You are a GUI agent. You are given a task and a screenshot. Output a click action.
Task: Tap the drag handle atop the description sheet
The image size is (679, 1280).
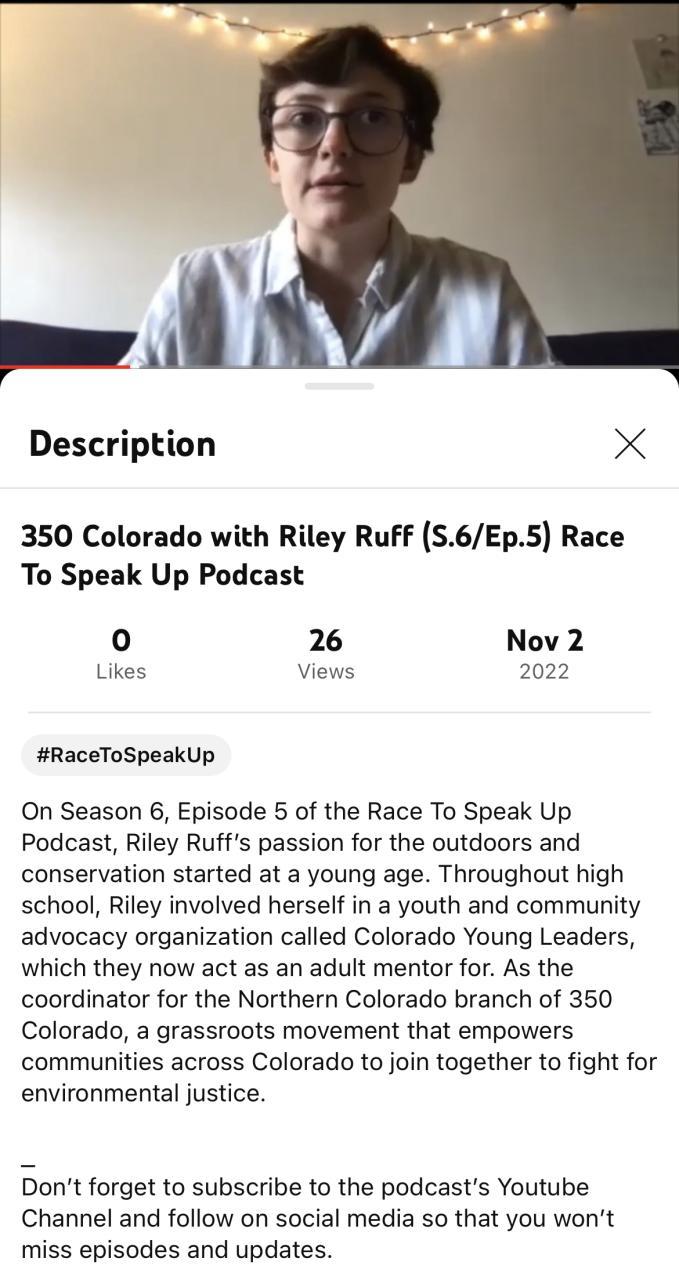(x=339, y=386)
